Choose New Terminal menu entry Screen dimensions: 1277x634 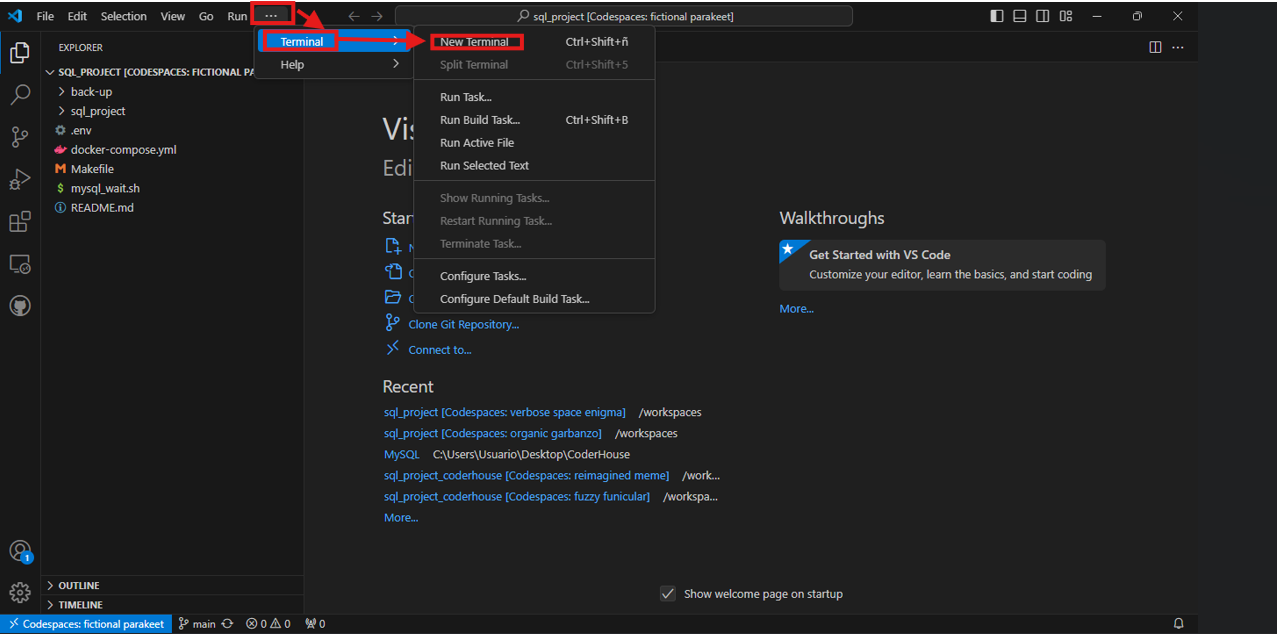(534, 42)
